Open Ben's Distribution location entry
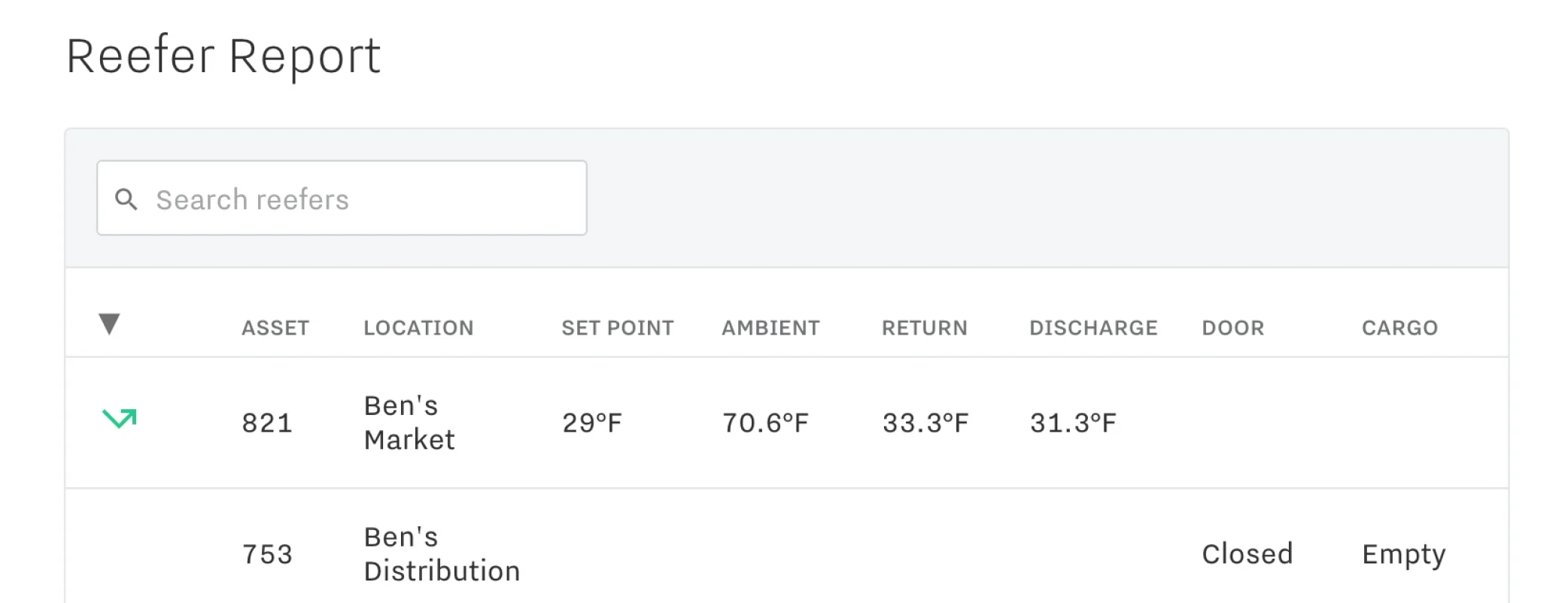1568x603 pixels. (x=442, y=554)
